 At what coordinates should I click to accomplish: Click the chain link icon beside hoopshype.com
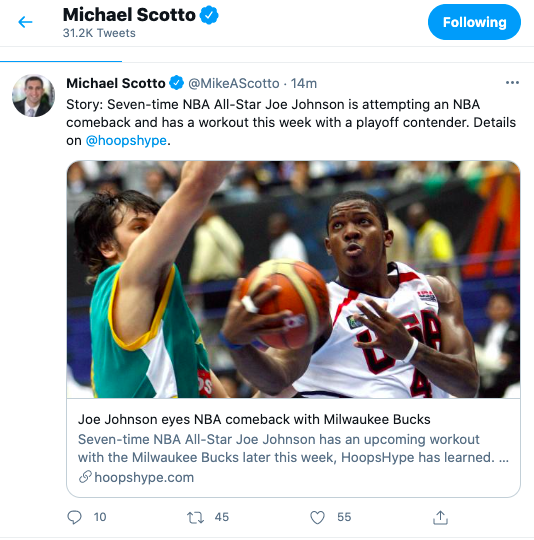(x=85, y=477)
